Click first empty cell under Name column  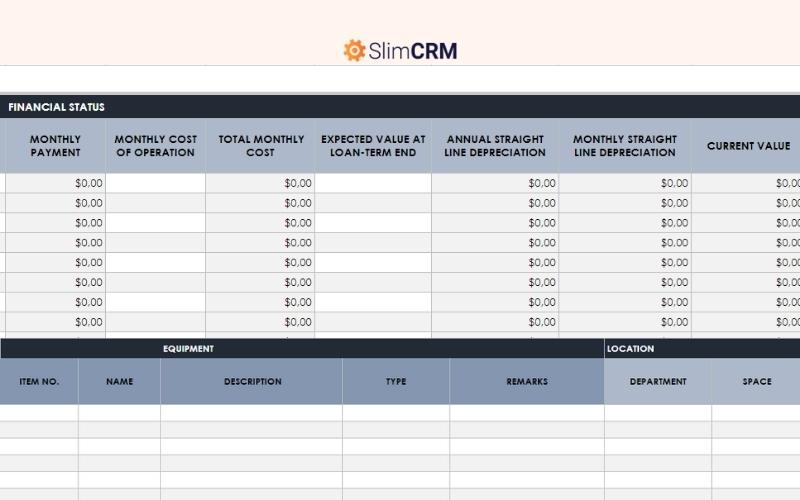pos(119,412)
